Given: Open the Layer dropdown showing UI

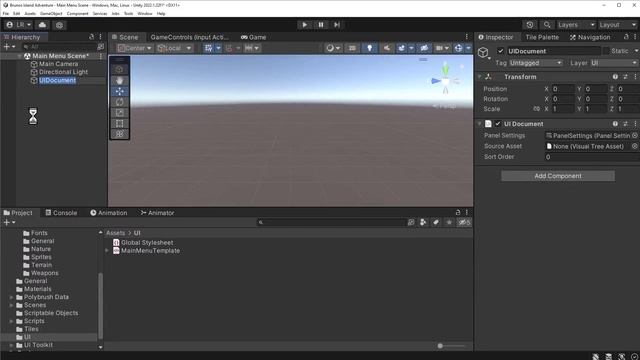Looking at the screenshot, I should [x=613, y=63].
